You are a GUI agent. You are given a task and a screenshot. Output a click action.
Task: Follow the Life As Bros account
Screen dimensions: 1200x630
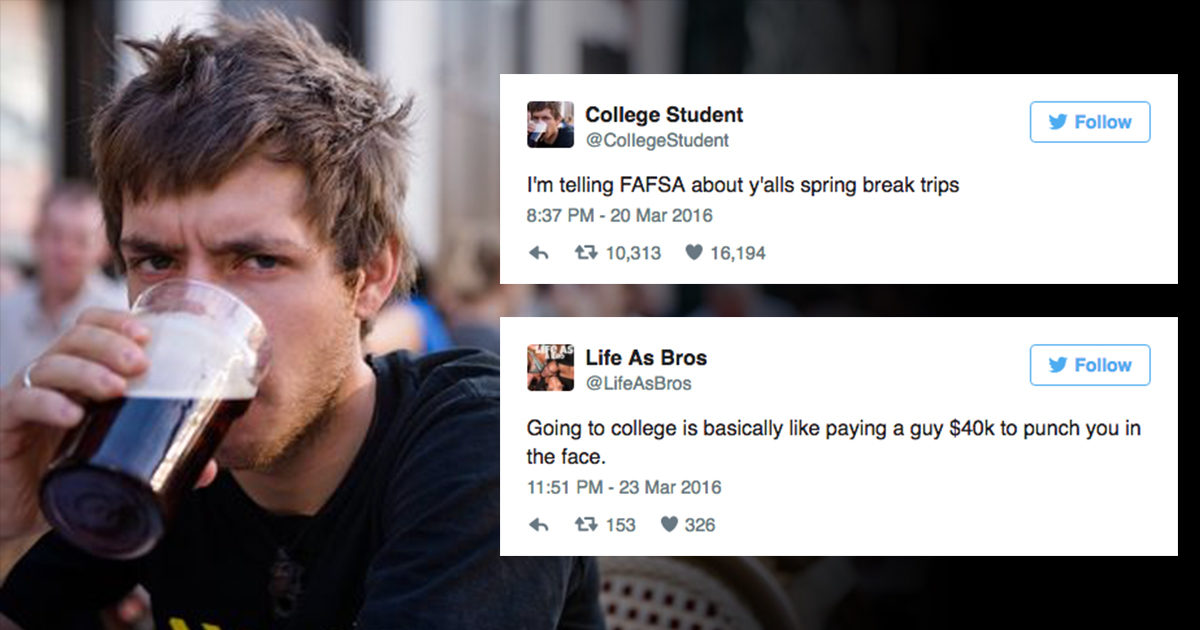tap(1090, 365)
